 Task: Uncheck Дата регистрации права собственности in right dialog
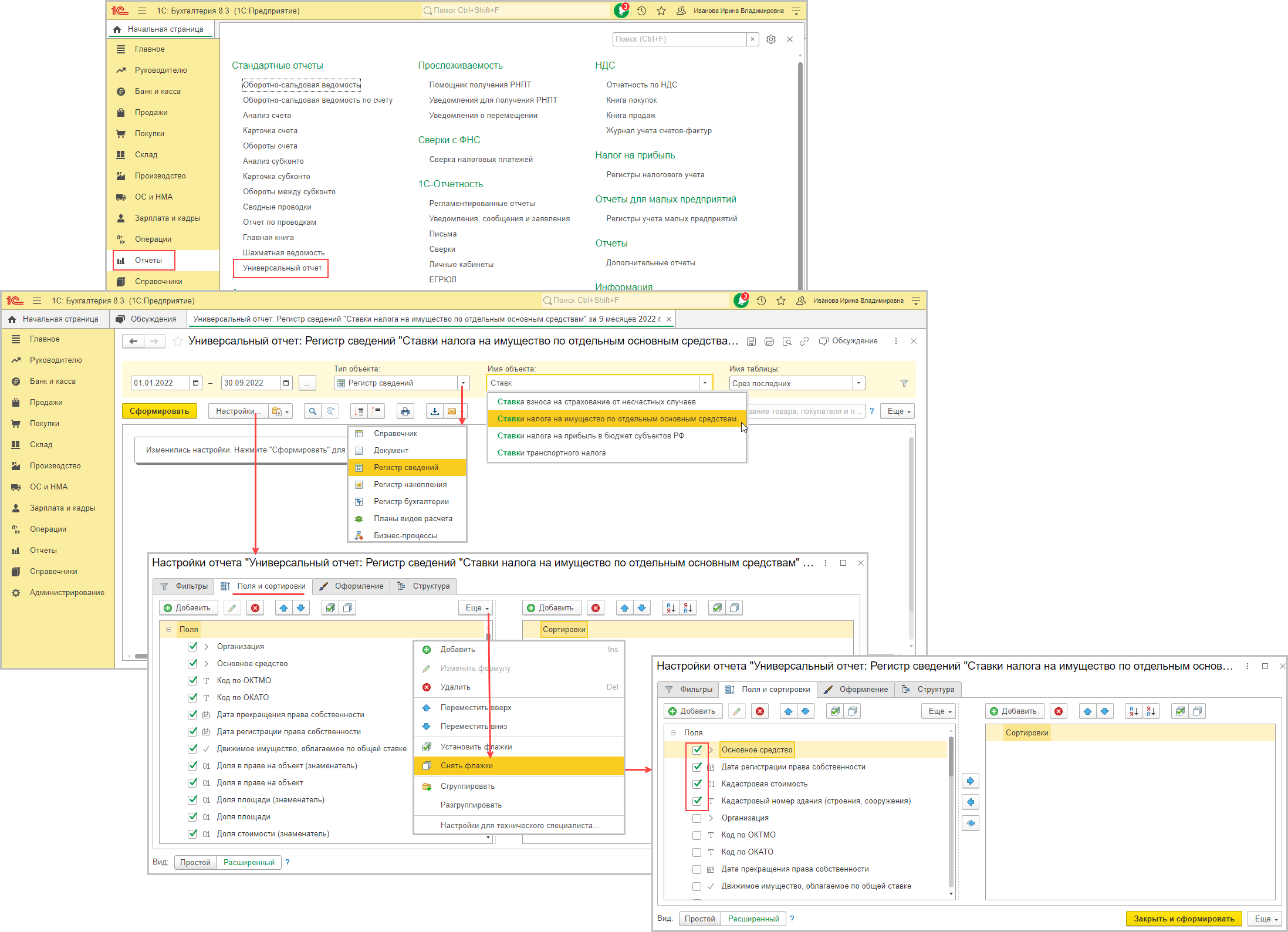point(697,767)
